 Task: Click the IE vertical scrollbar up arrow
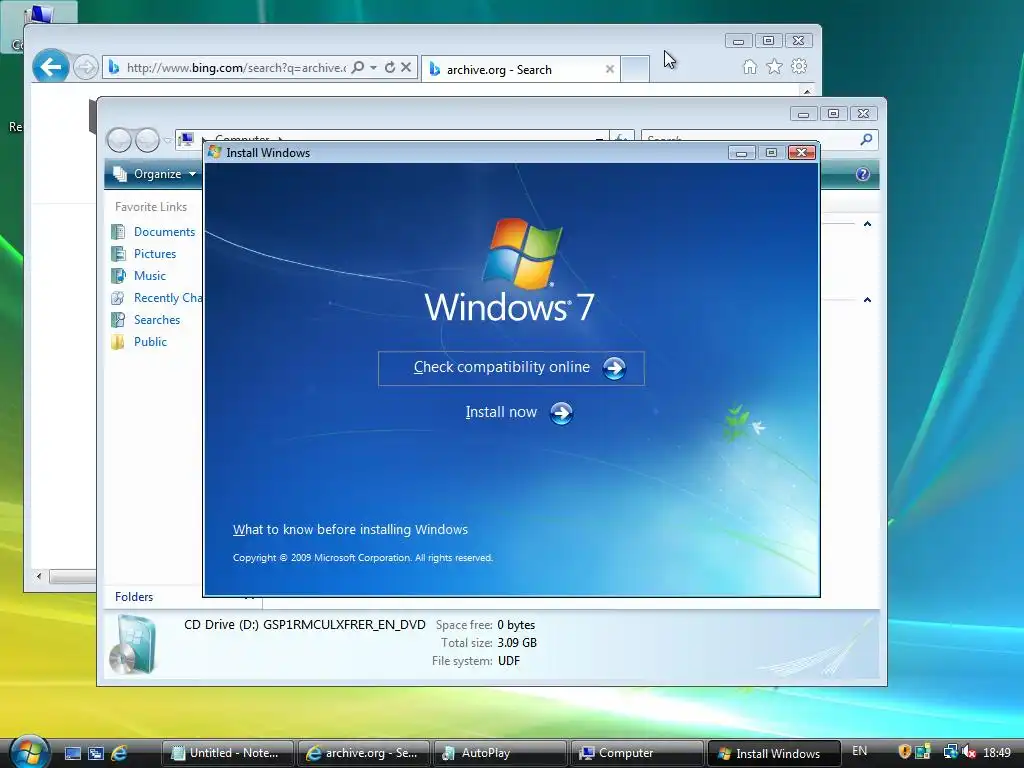tap(808, 91)
